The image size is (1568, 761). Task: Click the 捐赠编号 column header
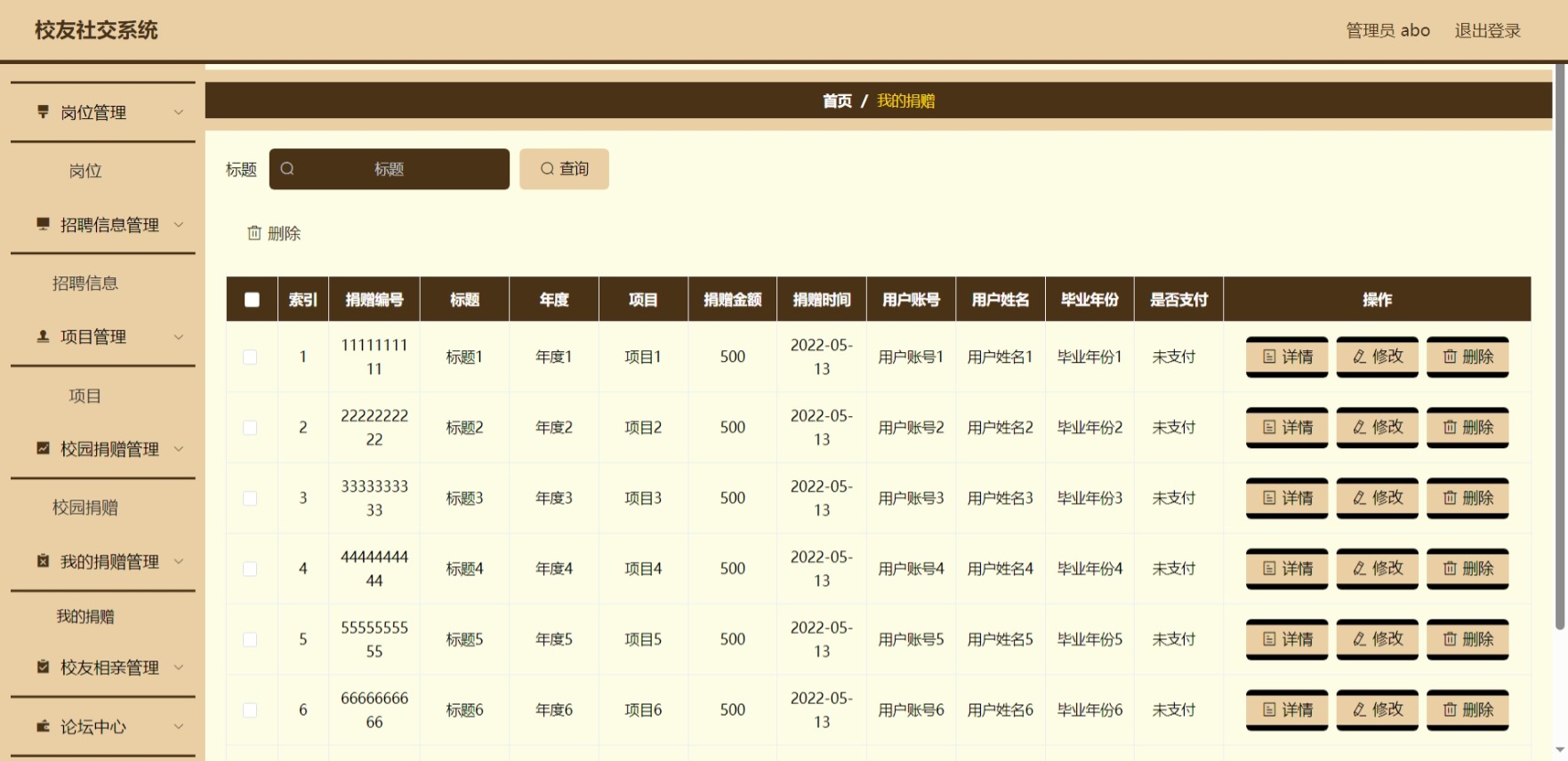[x=374, y=300]
